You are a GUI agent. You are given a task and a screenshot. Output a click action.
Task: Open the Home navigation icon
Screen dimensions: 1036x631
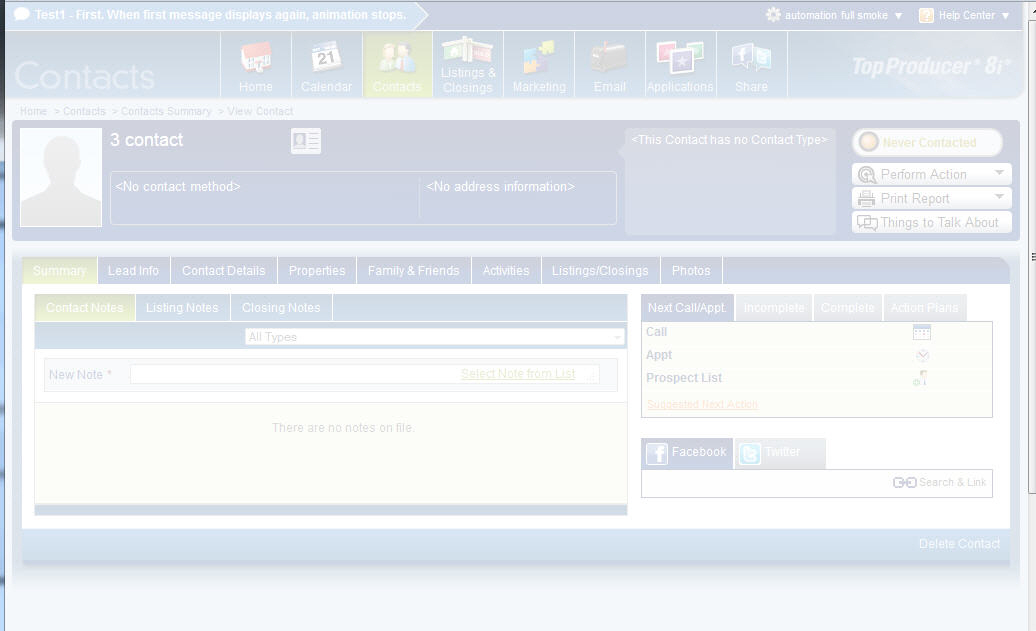click(256, 59)
